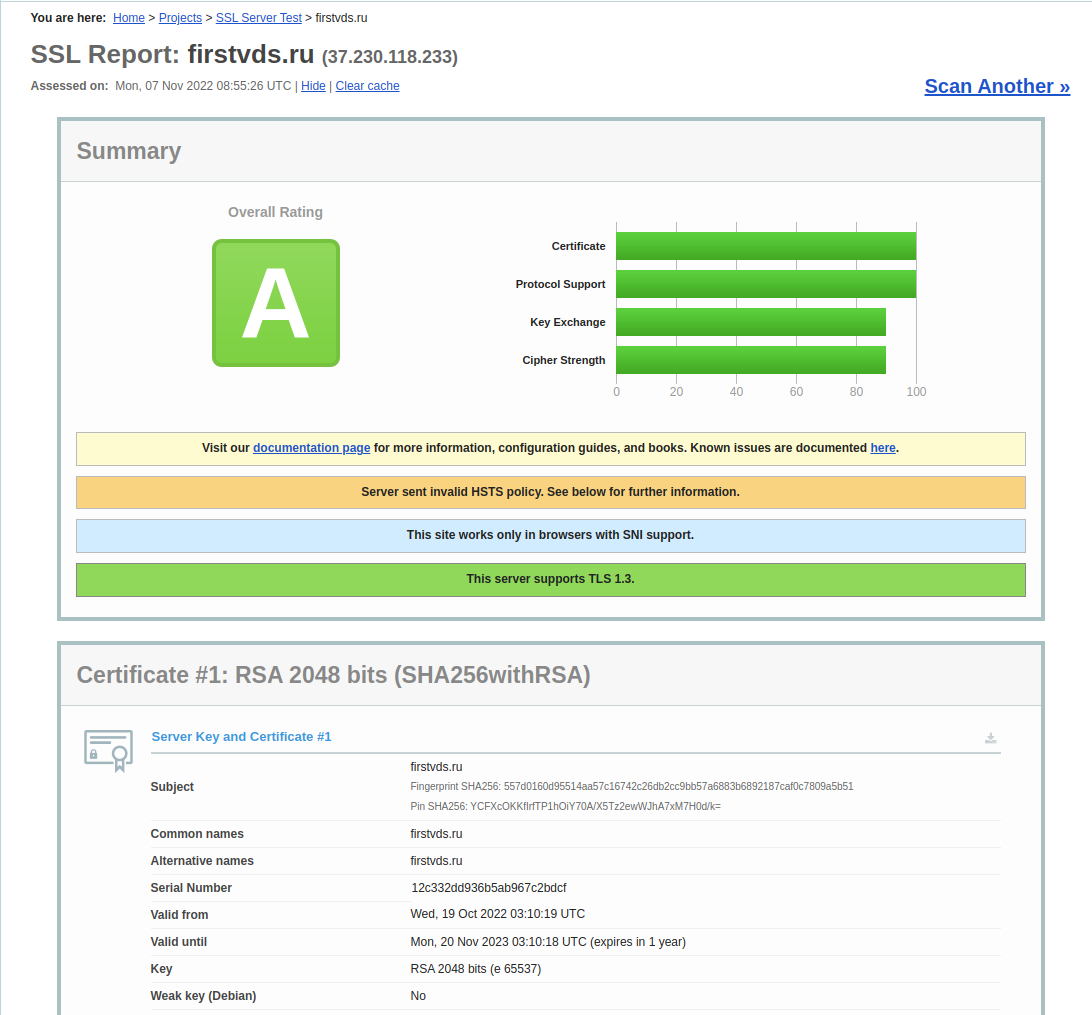Click the Key Exchange score bar
The height and width of the screenshot is (1015, 1092).
pos(751,322)
